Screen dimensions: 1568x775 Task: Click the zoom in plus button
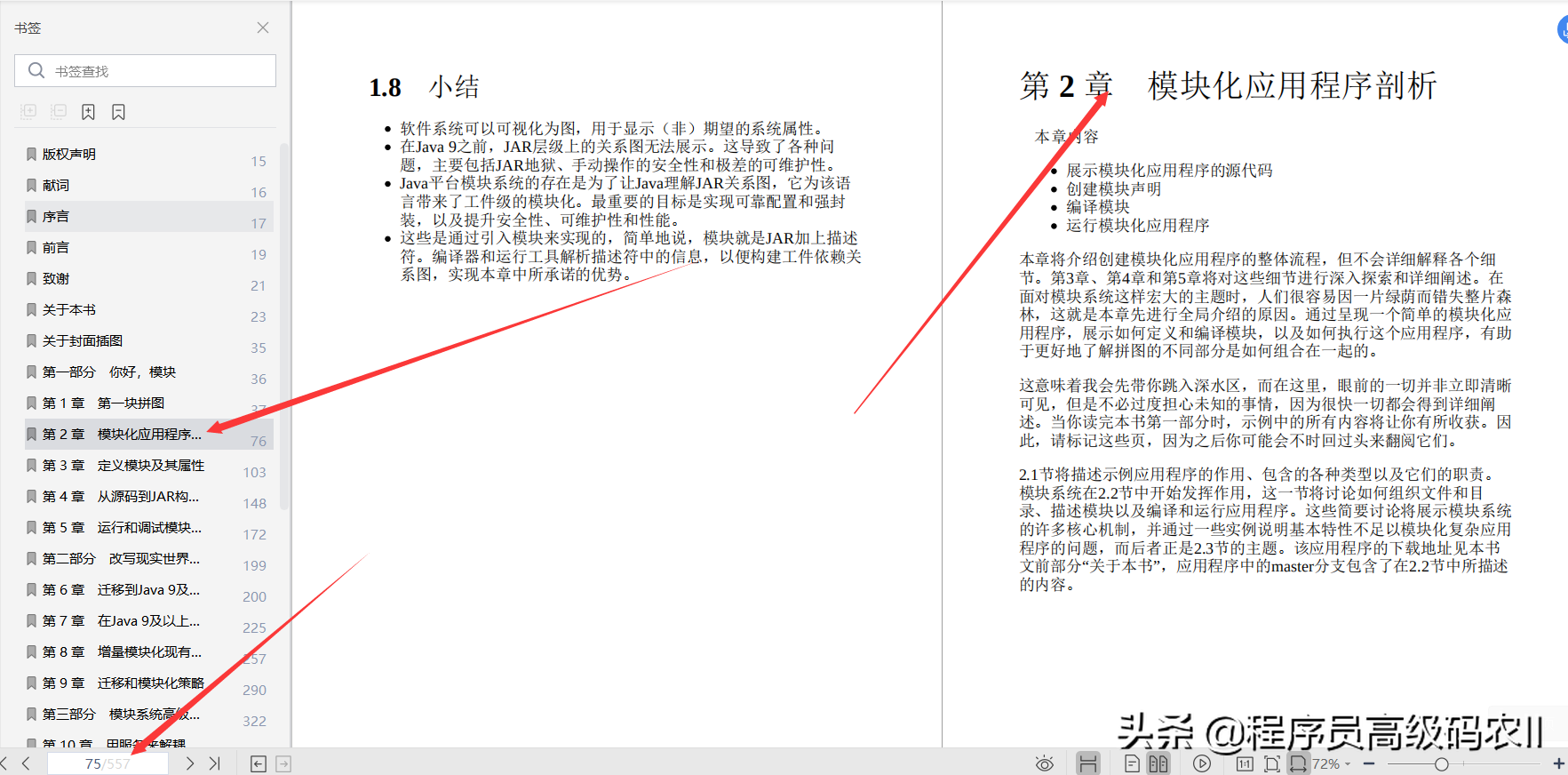click(1559, 763)
